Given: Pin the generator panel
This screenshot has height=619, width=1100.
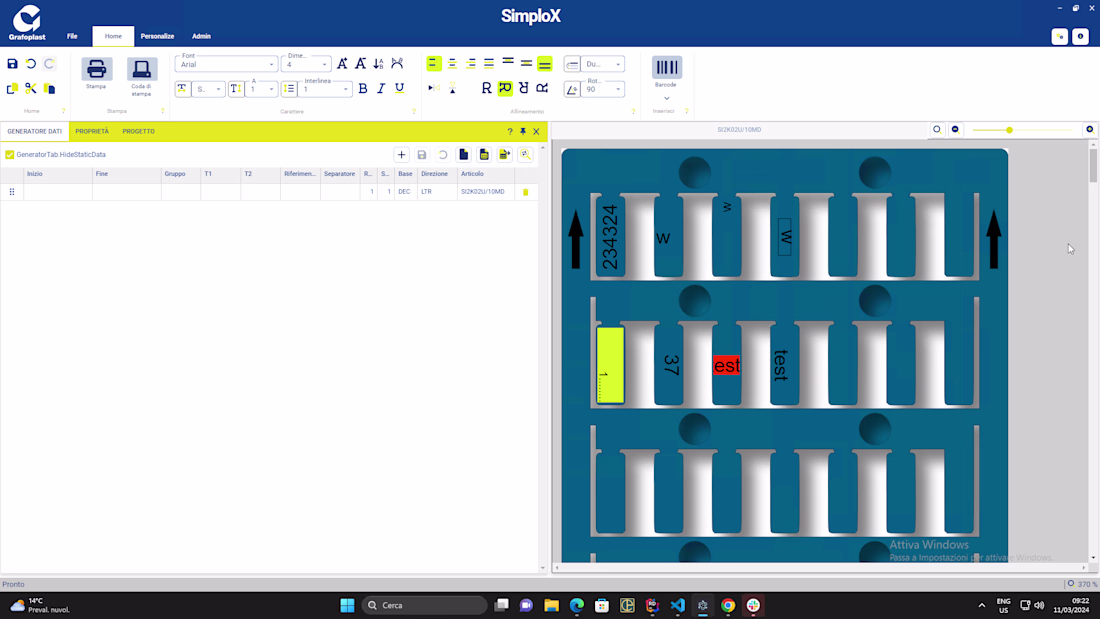Looking at the screenshot, I should pyautogui.click(x=523, y=131).
